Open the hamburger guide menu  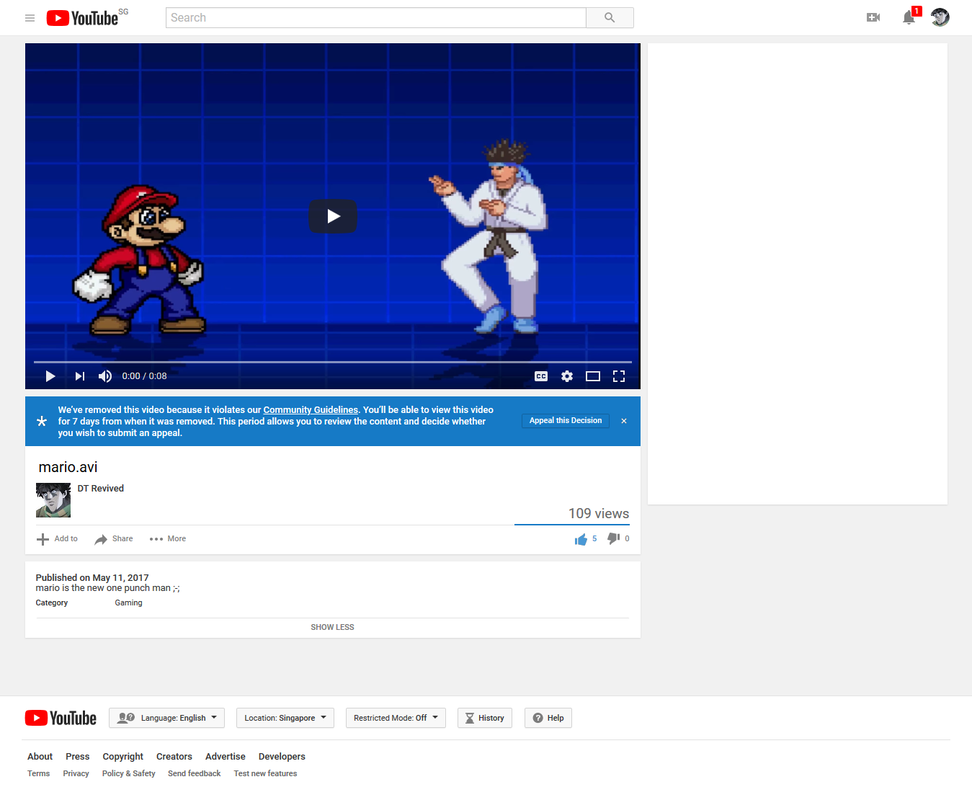pyautogui.click(x=30, y=18)
